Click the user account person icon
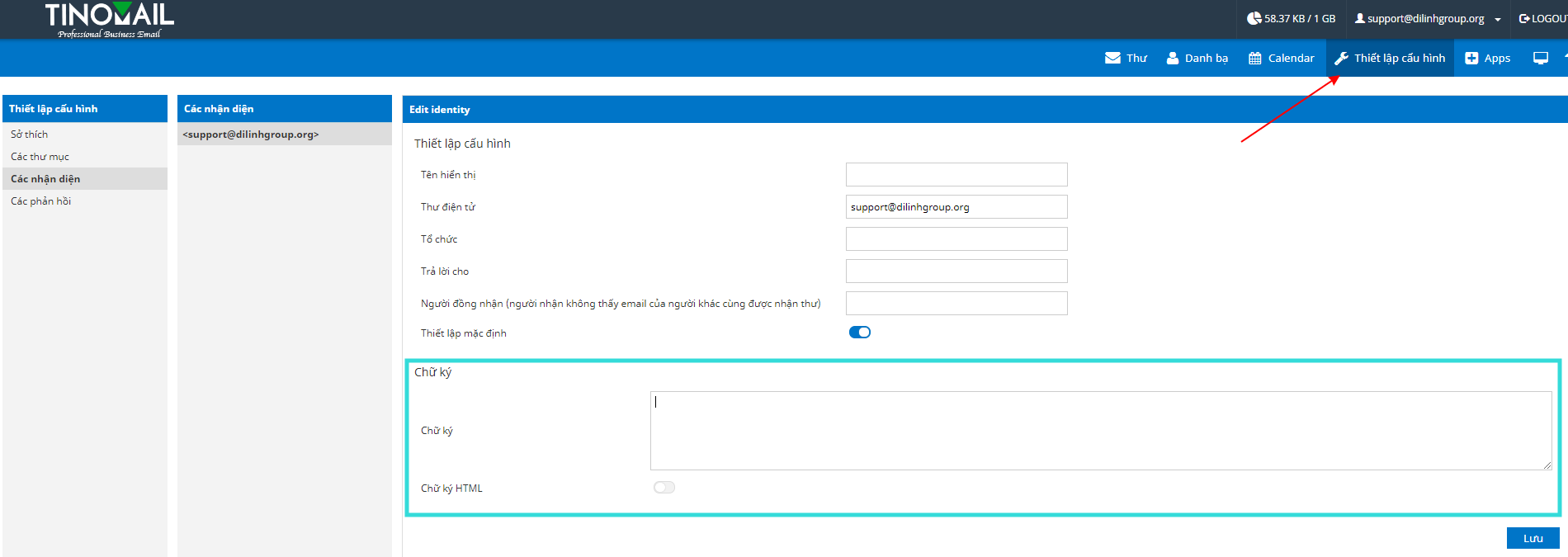Image resolution: width=1568 pixels, height=557 pixels. coord(1360,18)
